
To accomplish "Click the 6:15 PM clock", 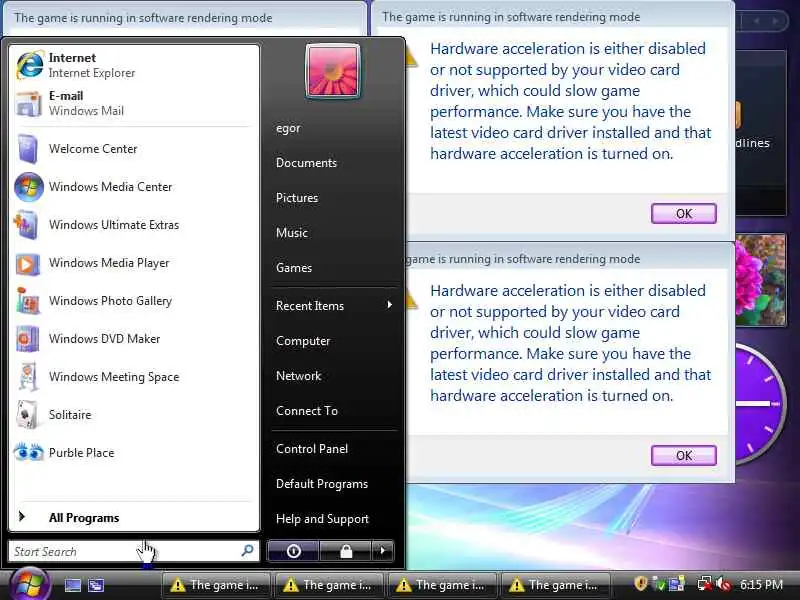I will tap(761, 585).
